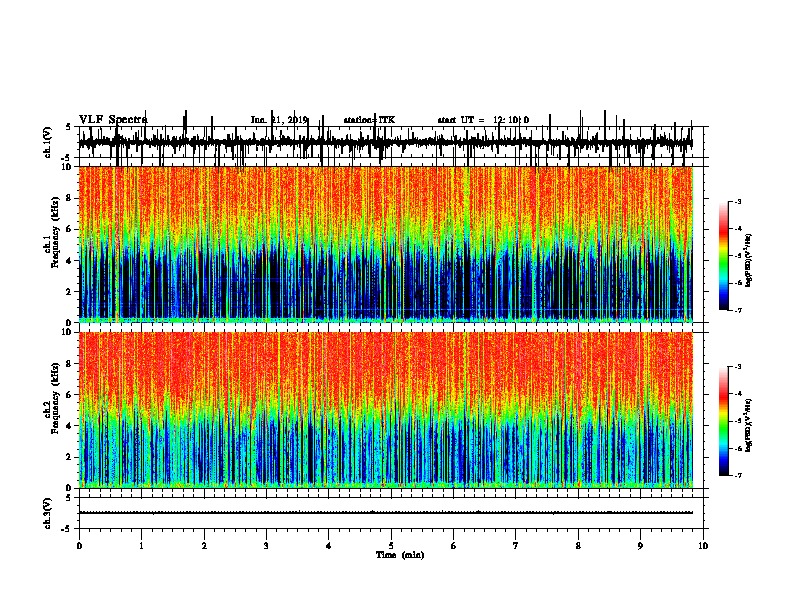The height and width of the screenshot is (612, 792).
Task: Click inside the ch.1 spectrogram panel
Action: (x=385, y=244)
